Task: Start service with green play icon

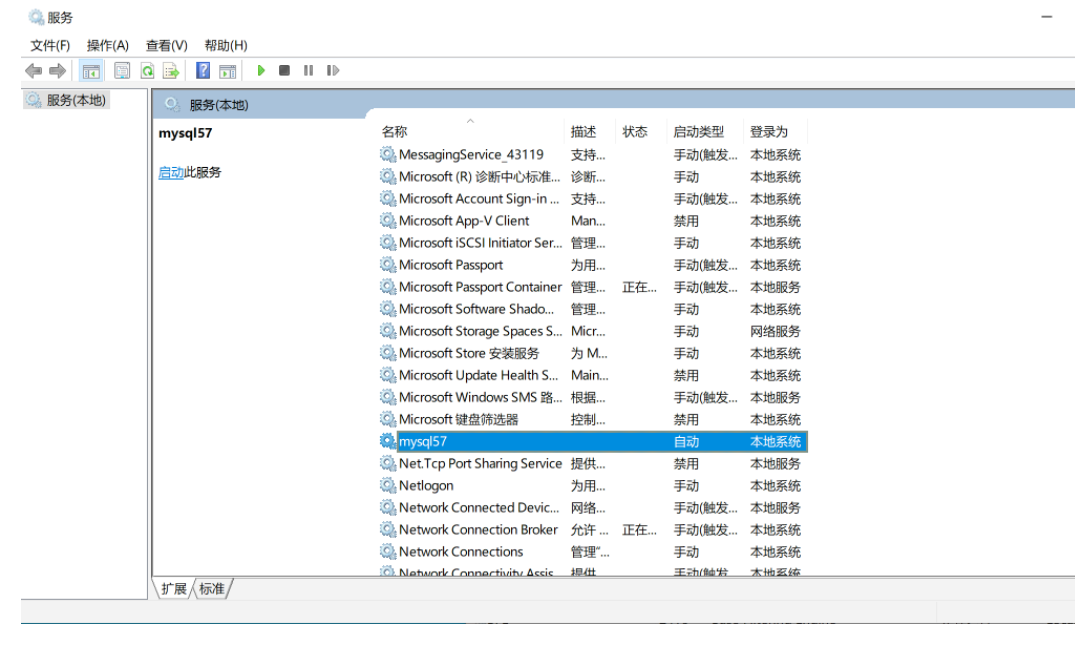Action: point(261,70)
